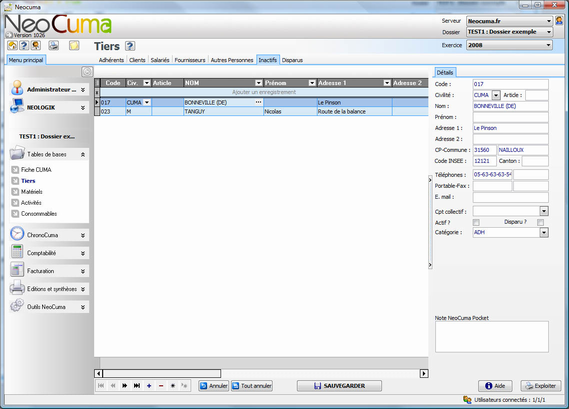The height and width of the screenshot is (409, 569).
Task: Switch to the Fournisseurs tab
Action: tap(190, 60)
